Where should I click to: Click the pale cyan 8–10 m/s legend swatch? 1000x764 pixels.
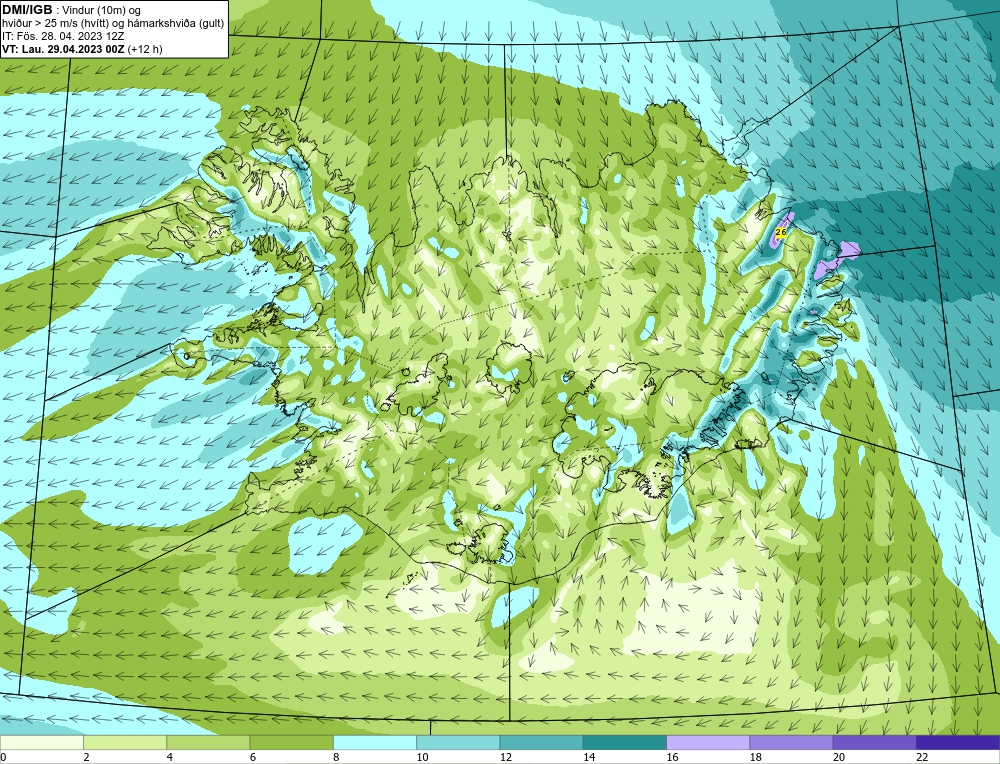coord(375,742)
